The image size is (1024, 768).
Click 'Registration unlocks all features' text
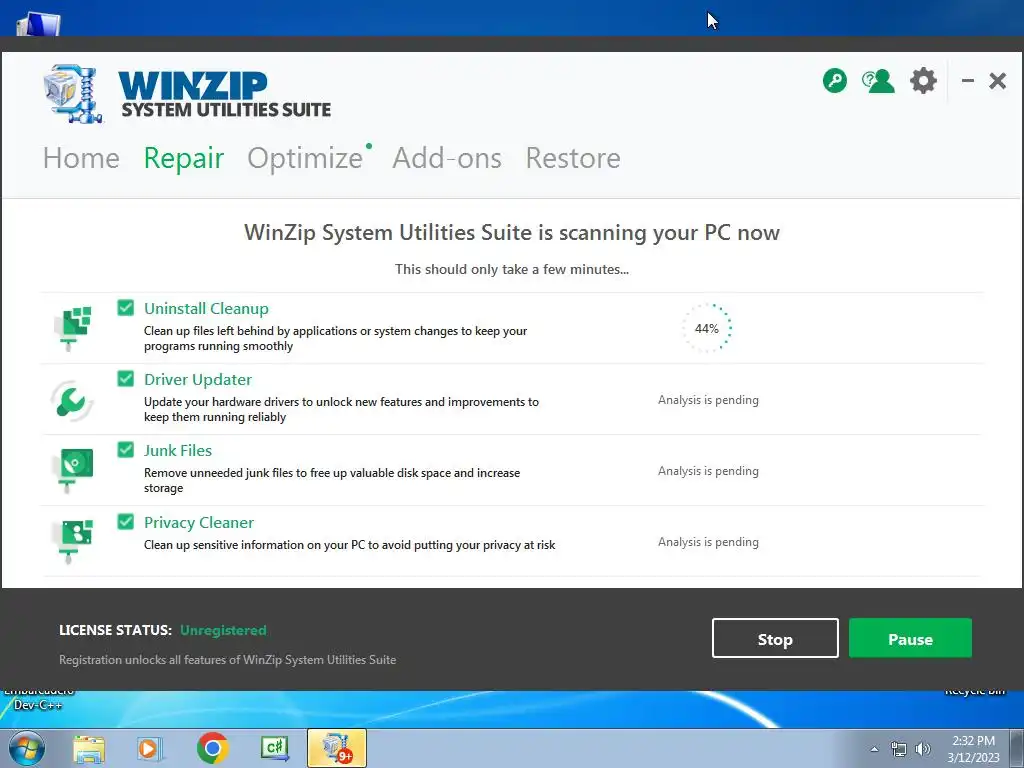(227, 660)
